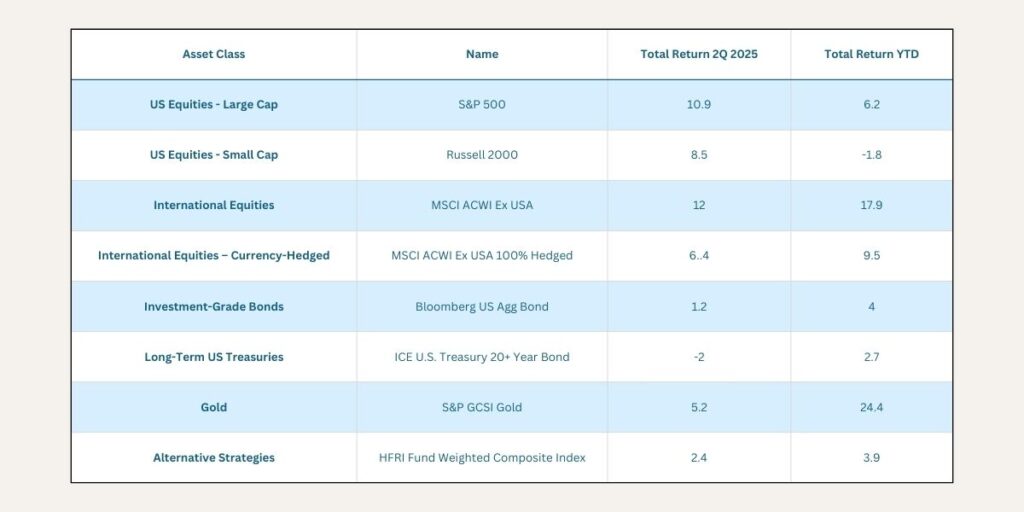Click the Name column header
1024x512 pixels.
tap(482, 54)
